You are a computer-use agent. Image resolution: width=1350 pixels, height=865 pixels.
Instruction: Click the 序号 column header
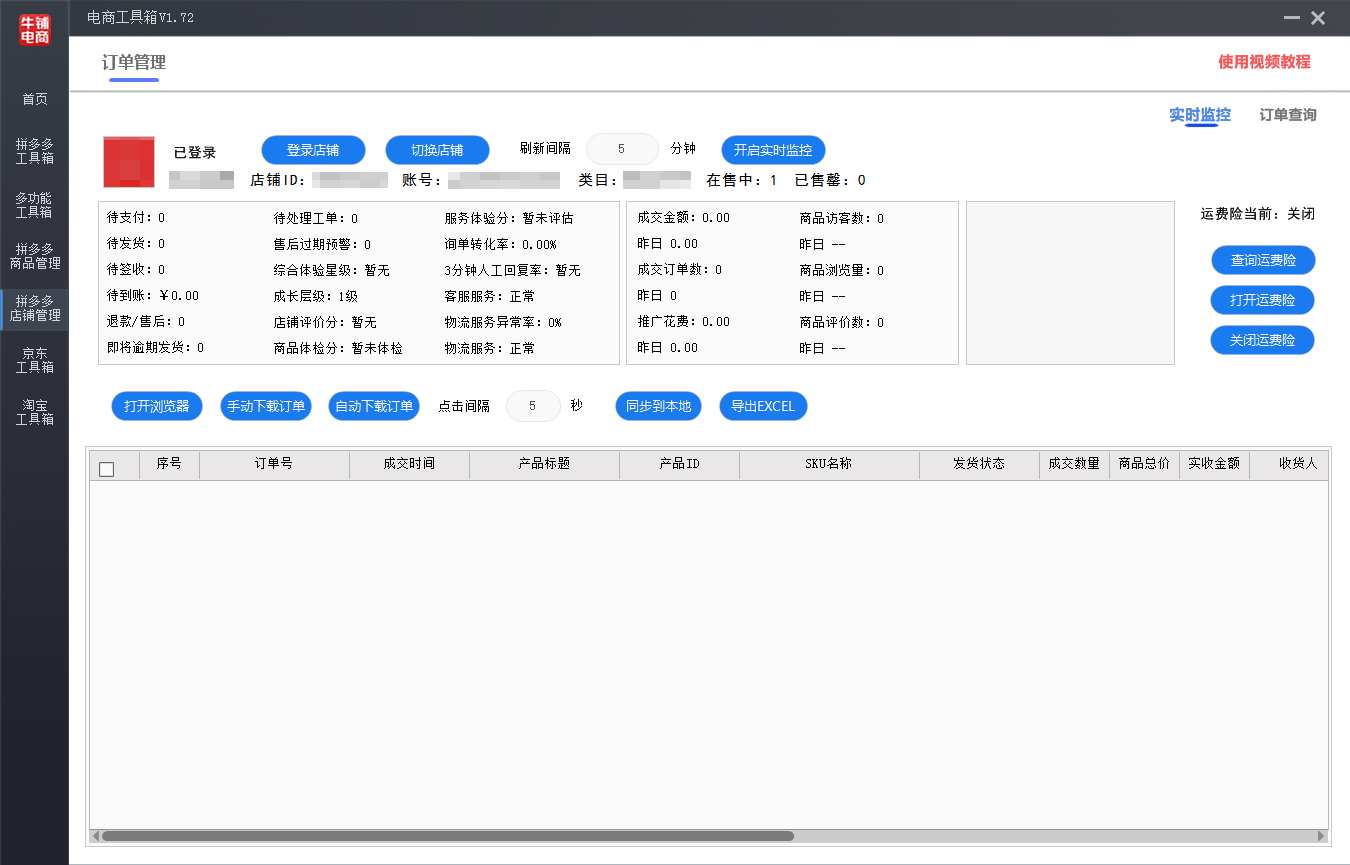(169, 465)
